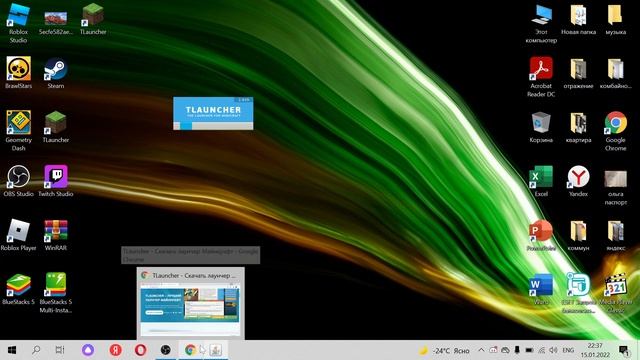Open the TLauncher shortcut beside Geometry Dash

pos(56,127)
